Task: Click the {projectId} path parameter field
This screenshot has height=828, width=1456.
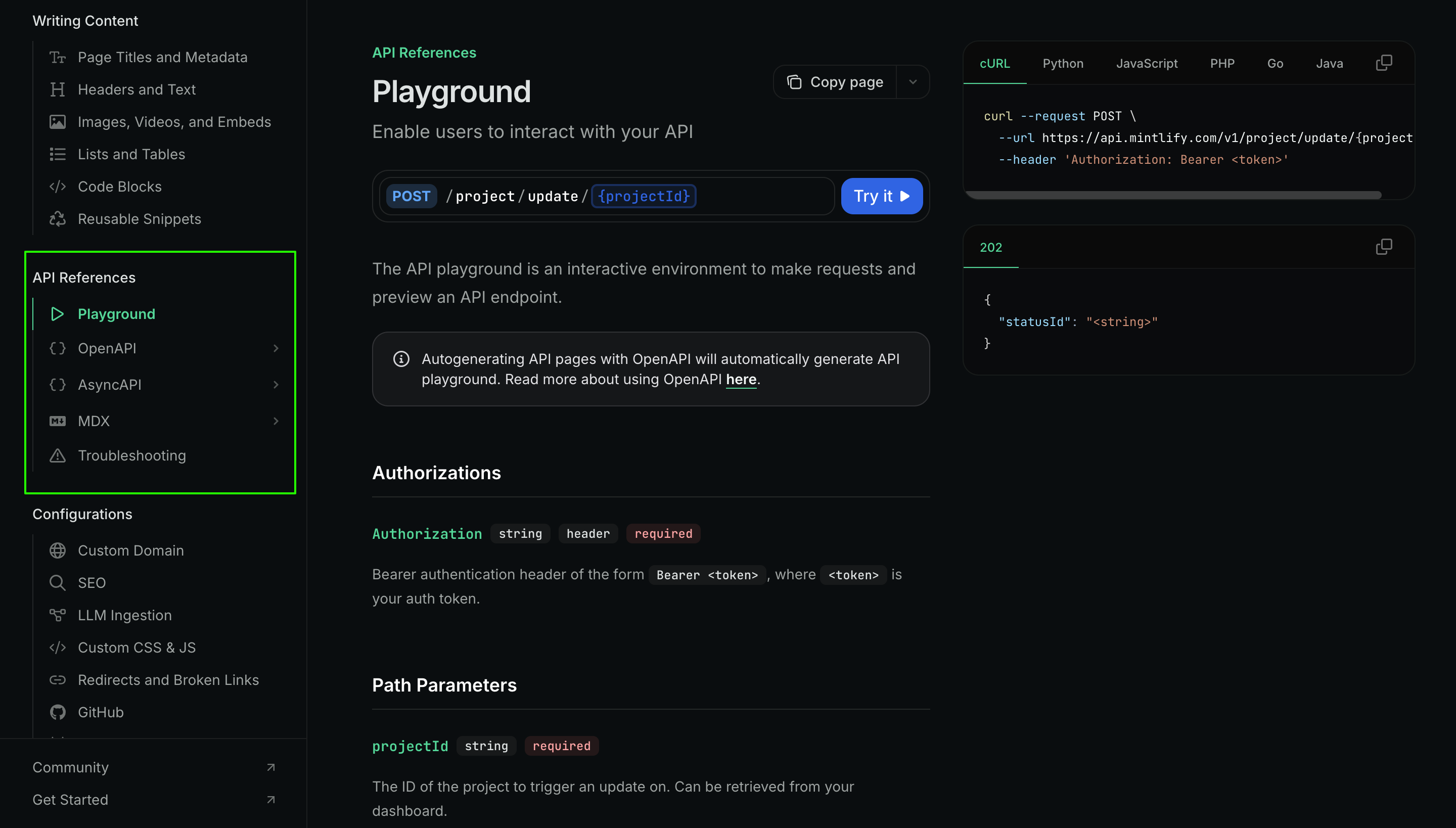Action: [643, 196]
